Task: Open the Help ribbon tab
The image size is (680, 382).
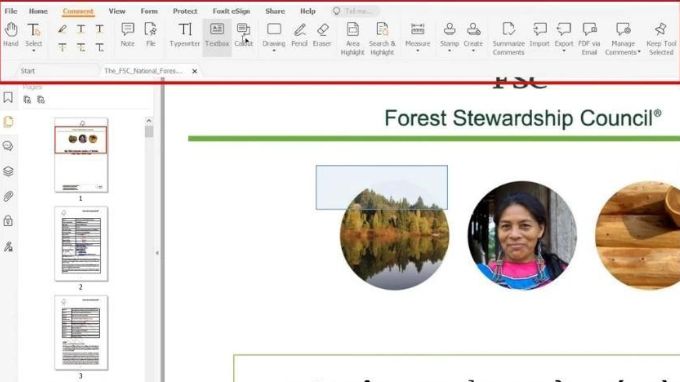Action: (308, 11)
